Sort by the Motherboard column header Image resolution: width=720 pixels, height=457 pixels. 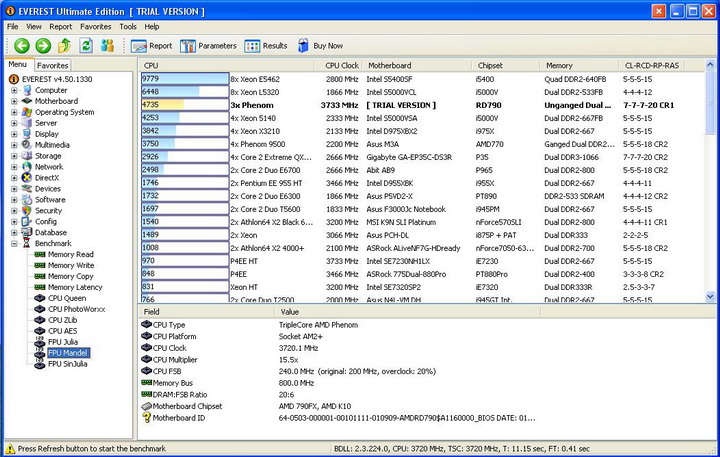coord(416,66)
